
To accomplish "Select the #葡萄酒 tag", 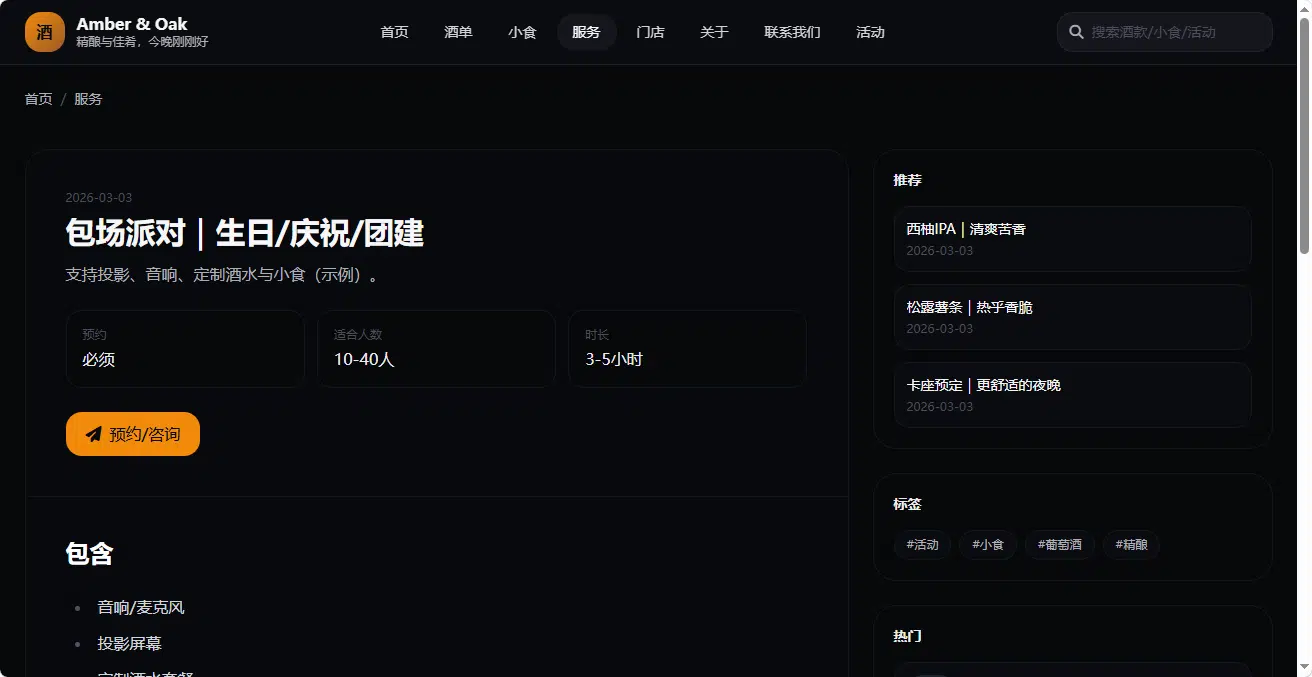I will 1060,545.
